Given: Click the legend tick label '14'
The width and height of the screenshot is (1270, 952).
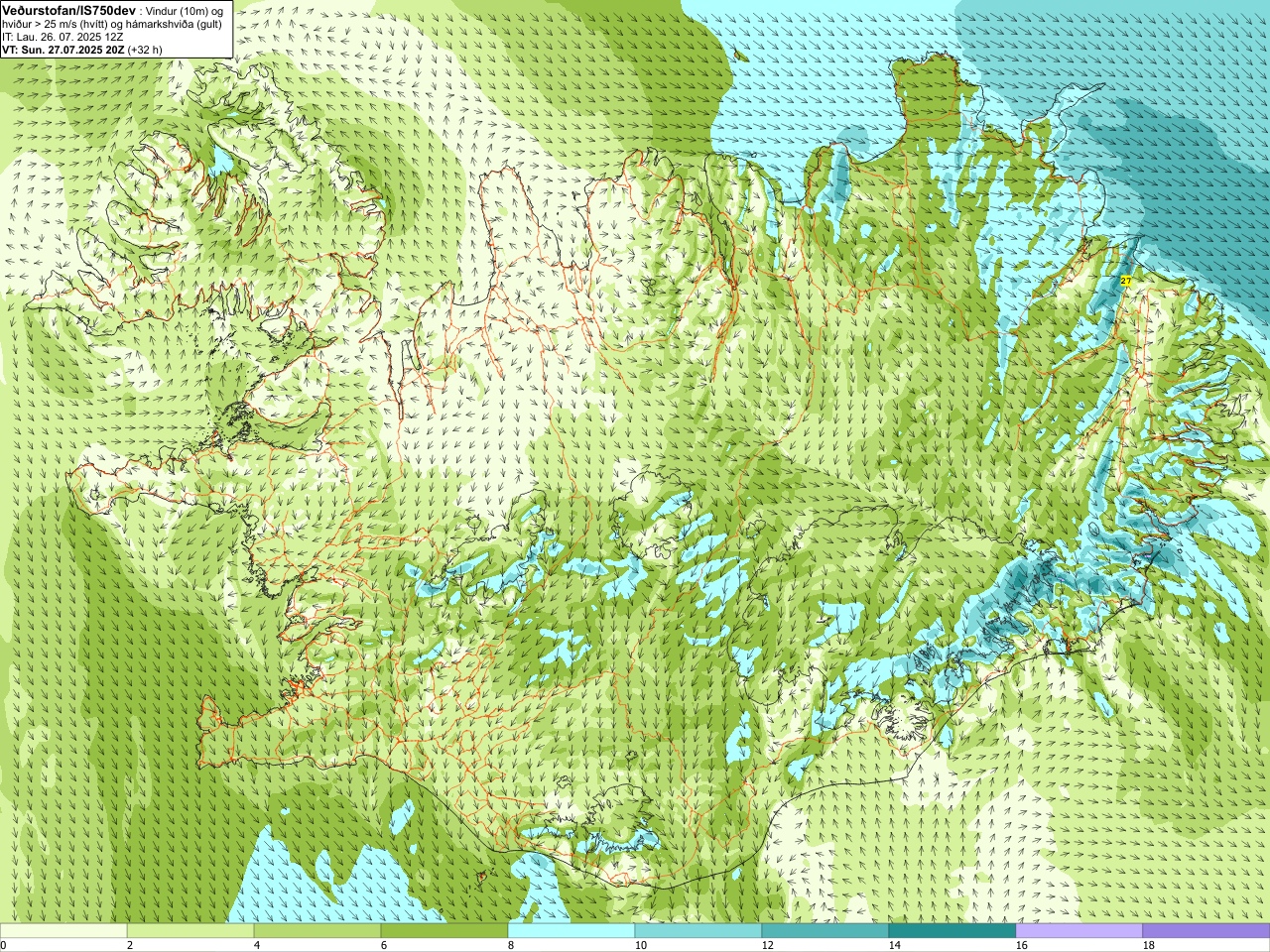Looking at the screenshot, I should pos(894,945).
